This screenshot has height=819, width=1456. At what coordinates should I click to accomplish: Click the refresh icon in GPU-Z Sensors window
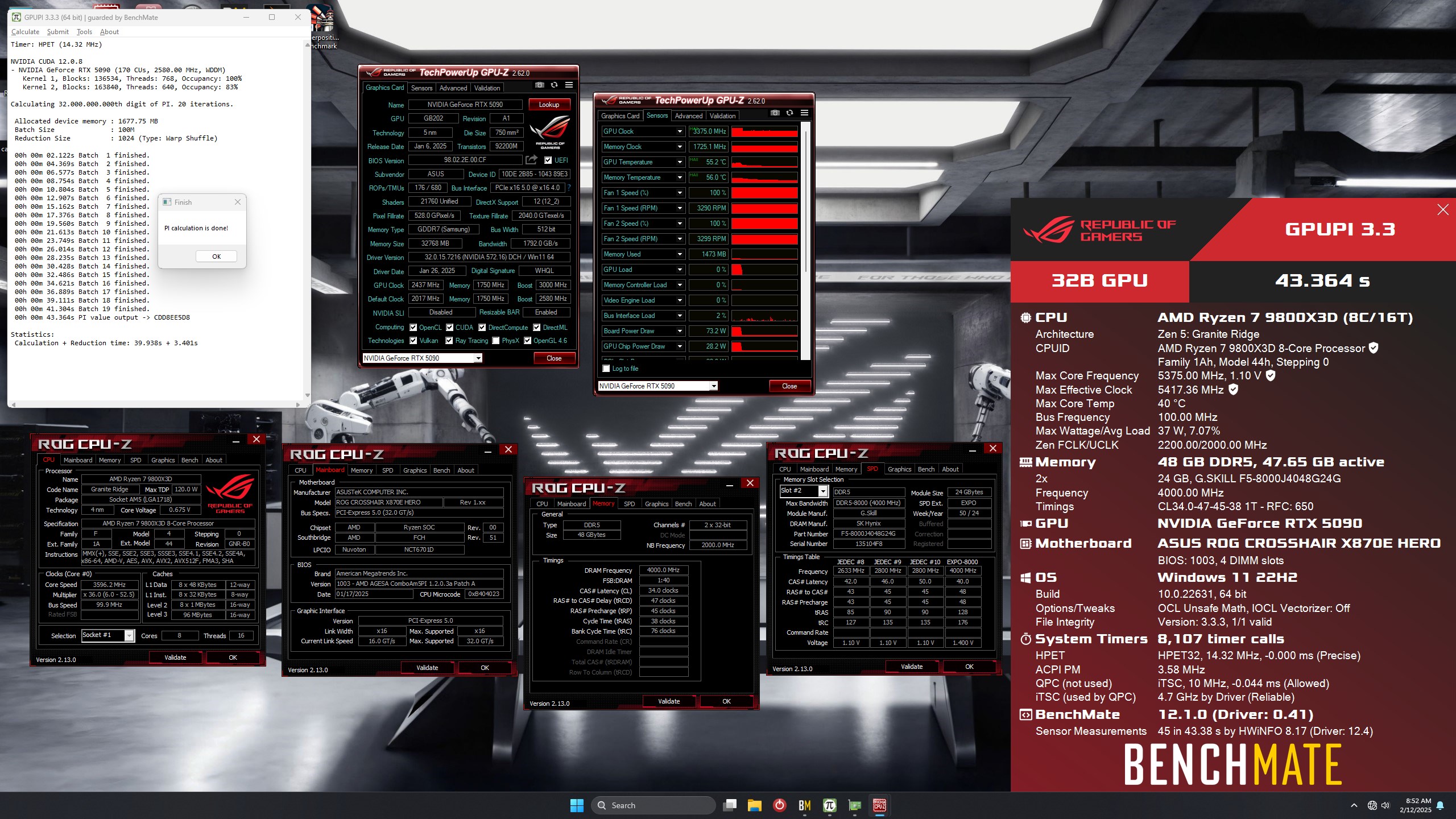tap(789, 113)
